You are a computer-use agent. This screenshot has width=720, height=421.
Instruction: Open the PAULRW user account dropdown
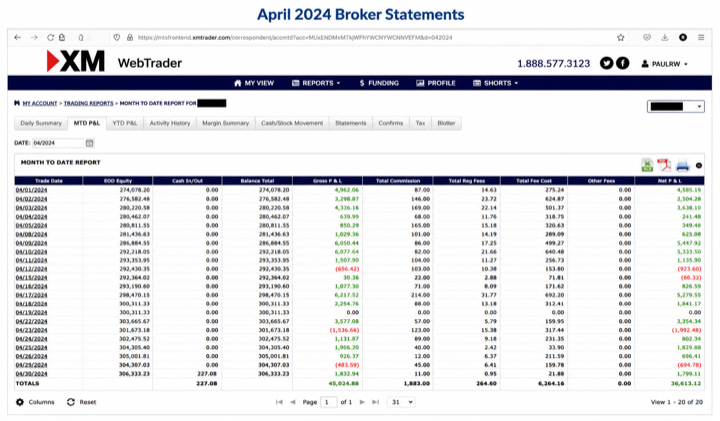pos(664,64)
